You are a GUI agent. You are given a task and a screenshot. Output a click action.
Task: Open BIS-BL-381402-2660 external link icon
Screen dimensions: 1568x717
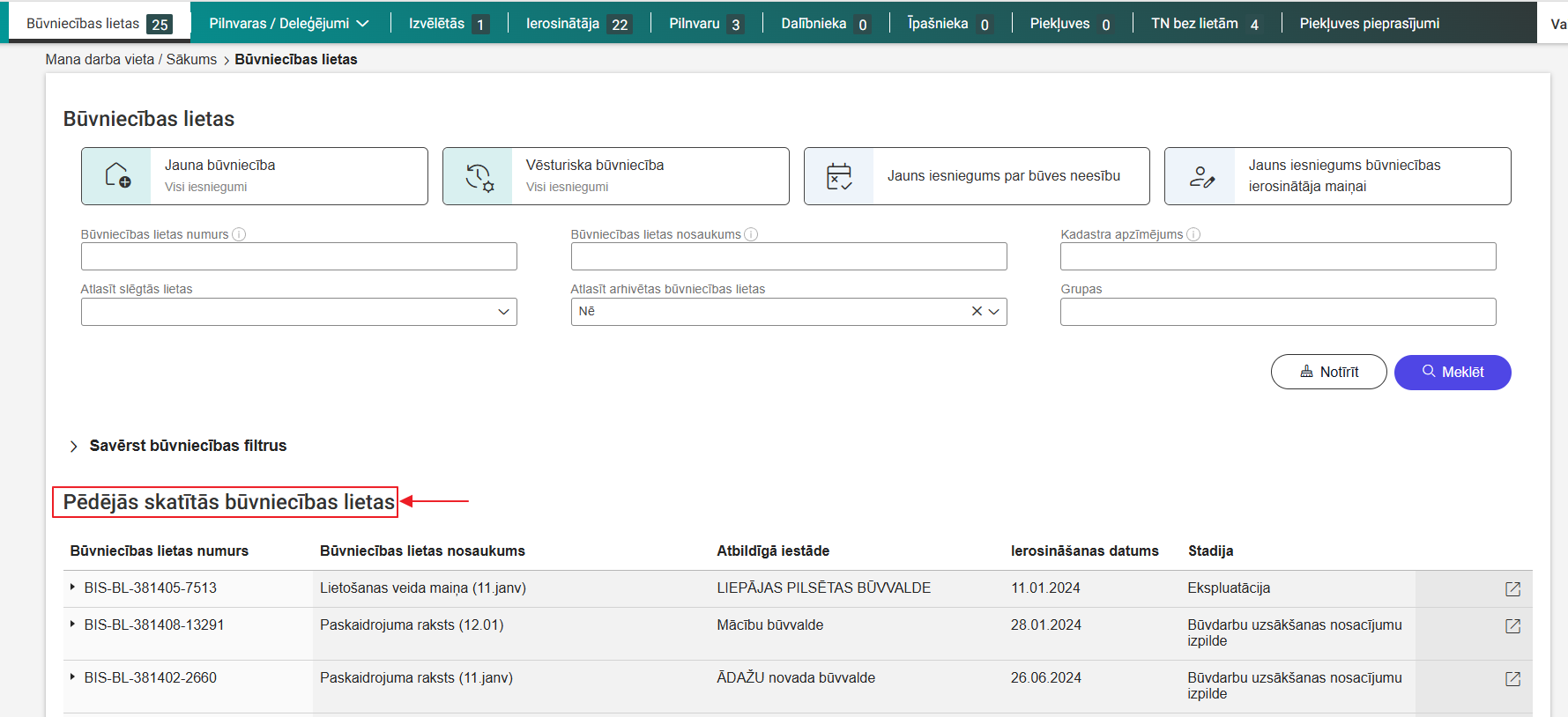click(x=1512, y=679)
